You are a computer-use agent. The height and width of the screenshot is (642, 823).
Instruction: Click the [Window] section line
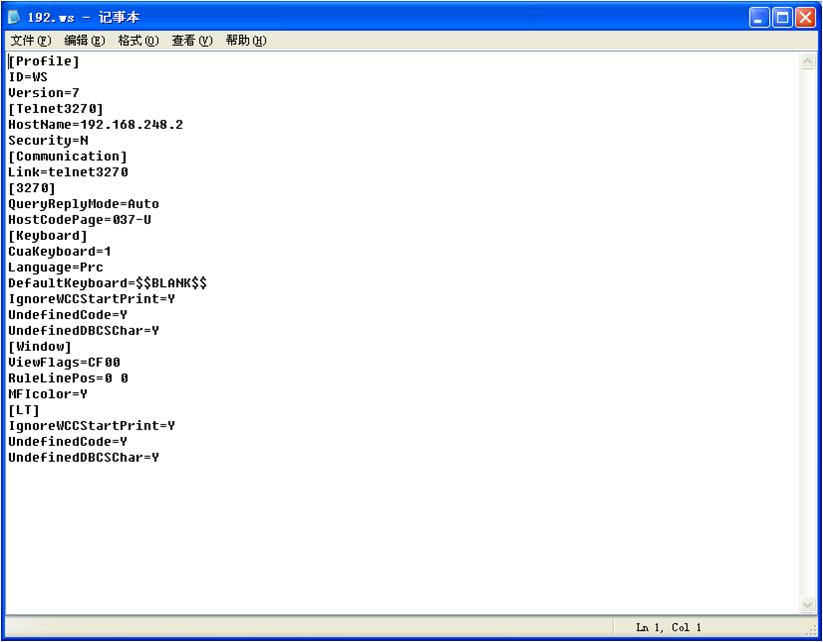point(39,346)
